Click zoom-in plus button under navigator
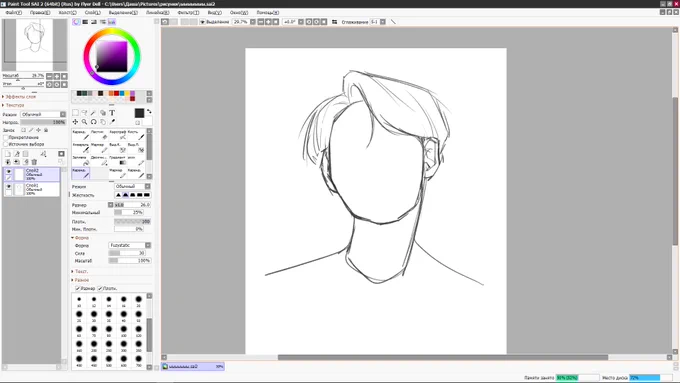680x383 pixels. [57, 76]
